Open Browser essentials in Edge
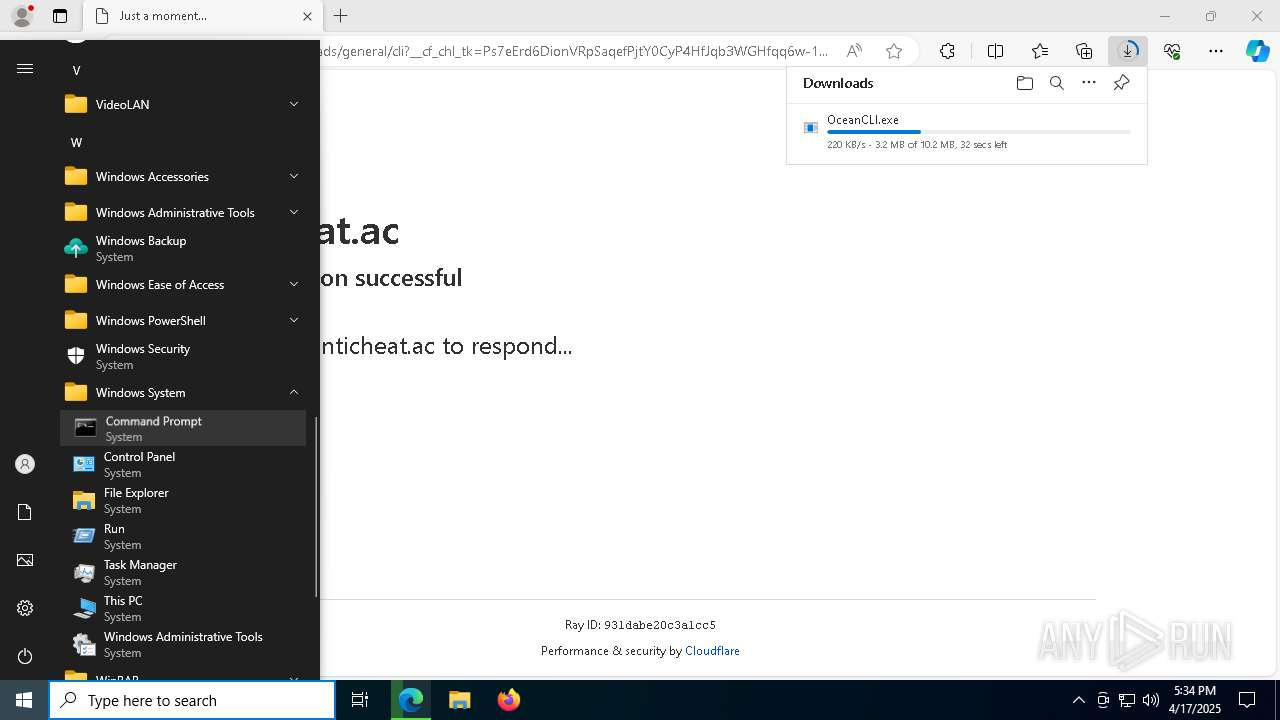 pyautogui.click(x=1172, y=51)
